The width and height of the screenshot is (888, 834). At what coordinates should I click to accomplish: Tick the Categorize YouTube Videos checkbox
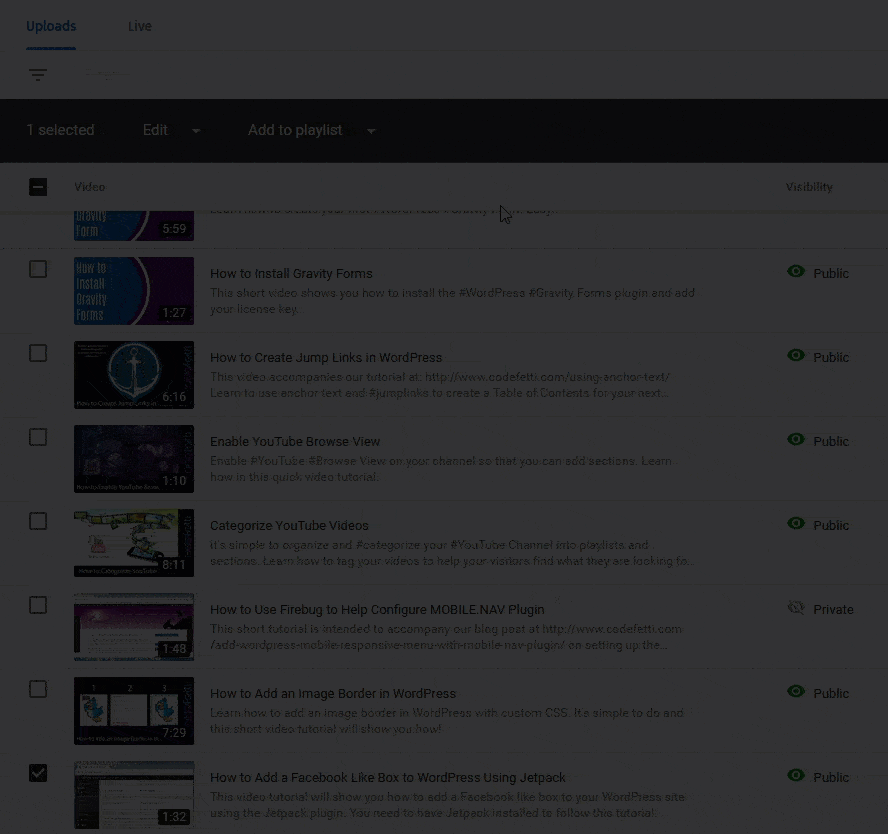click(38, 521)
